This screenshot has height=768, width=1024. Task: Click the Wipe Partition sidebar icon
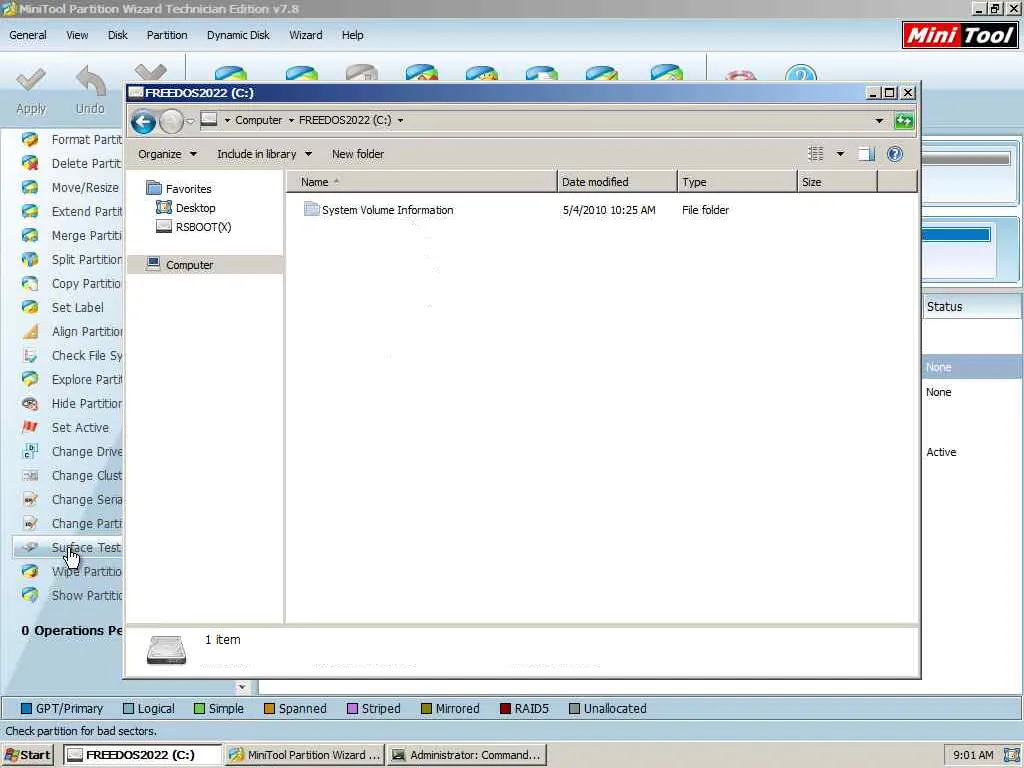[30, 571]
